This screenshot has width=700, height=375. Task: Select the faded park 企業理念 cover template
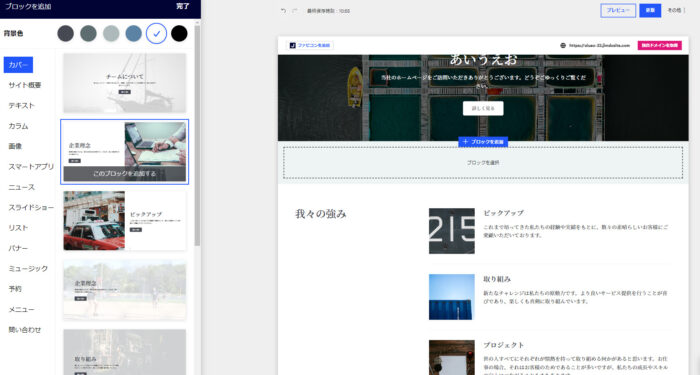125,290
